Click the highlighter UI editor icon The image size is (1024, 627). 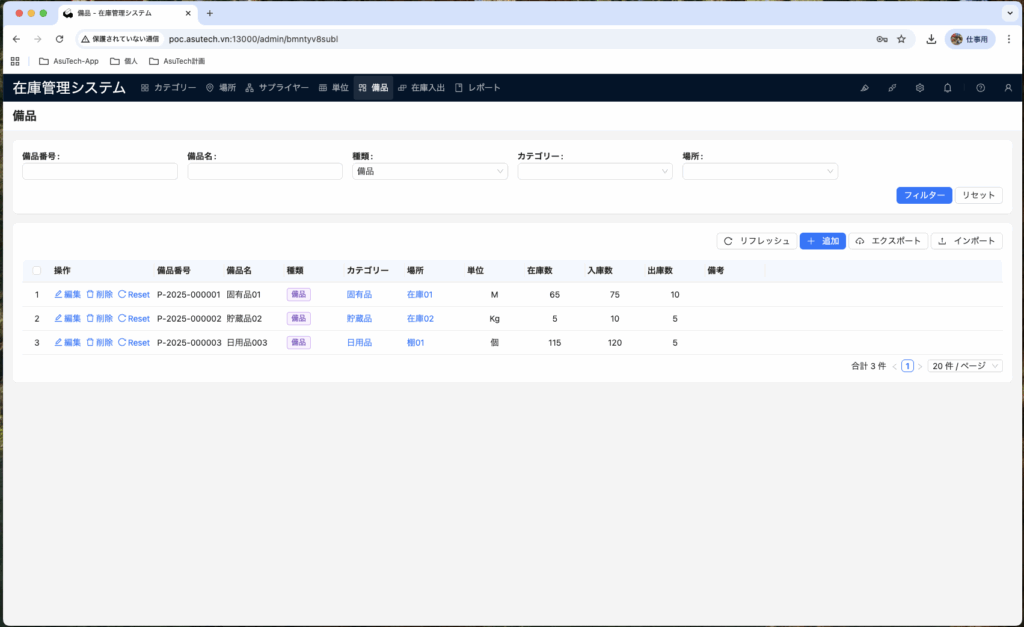[x=864, y=88]
